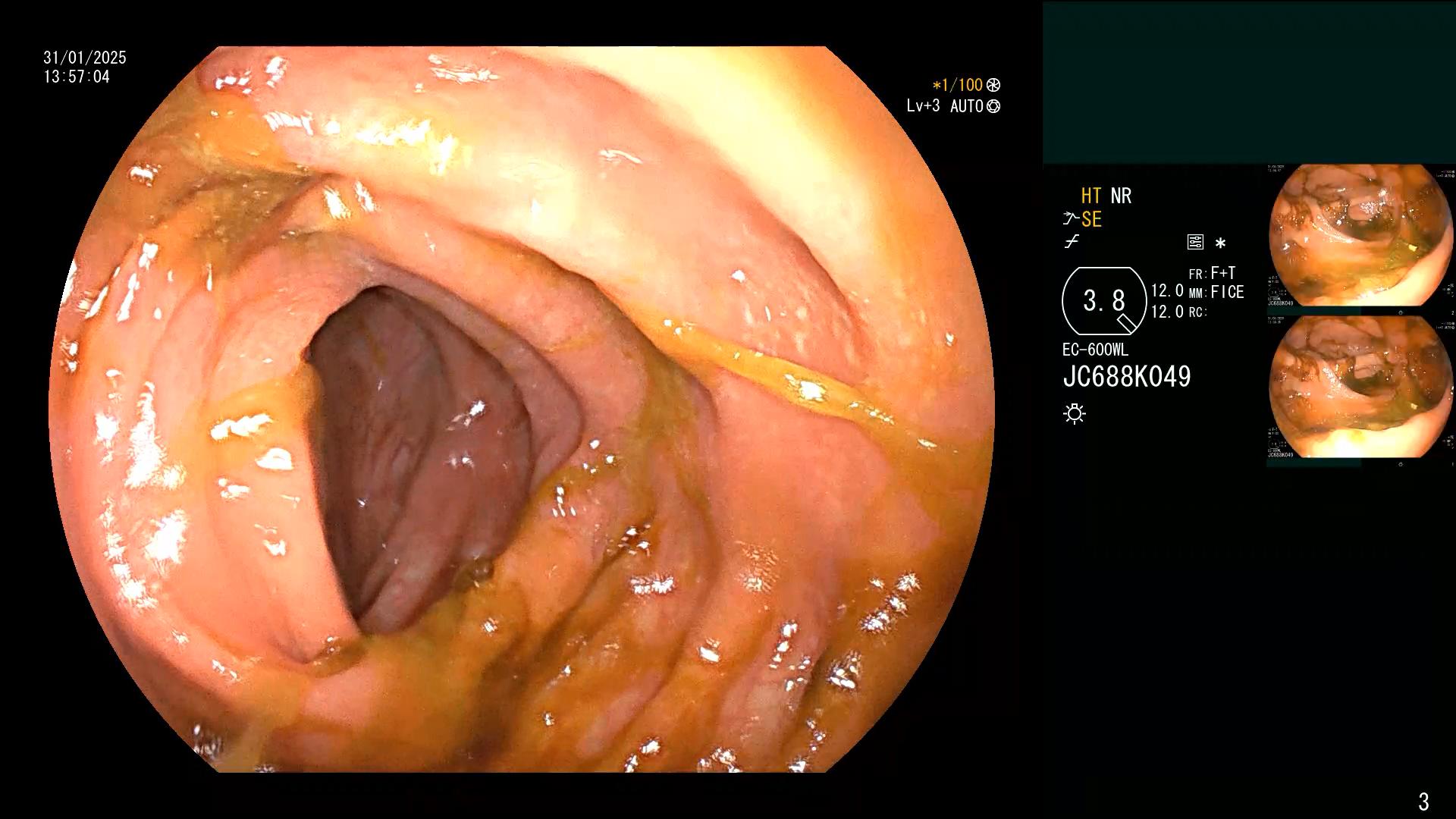Click the image counter 3 at bottom right

1423,802
